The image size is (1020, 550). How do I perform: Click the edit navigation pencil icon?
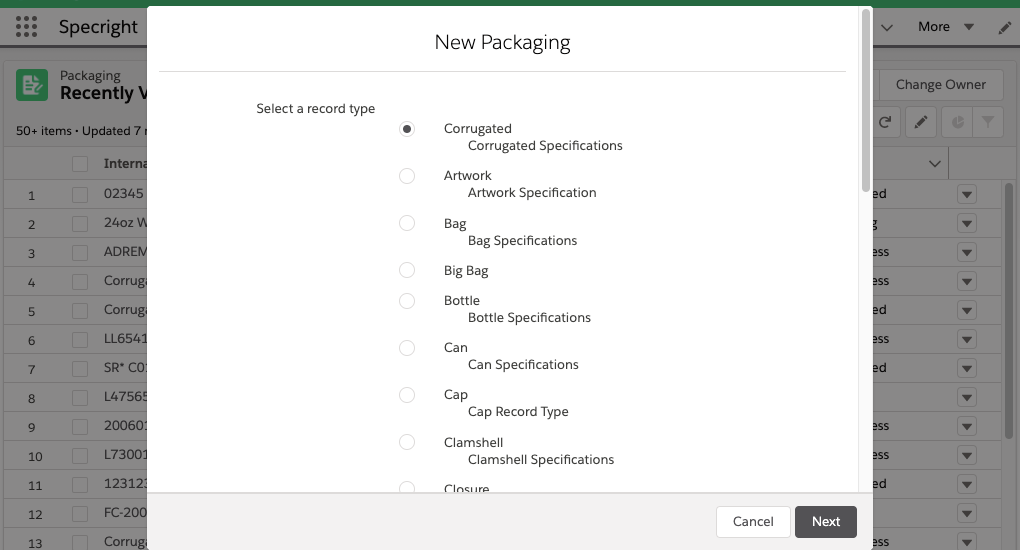tap(1005, 28)
